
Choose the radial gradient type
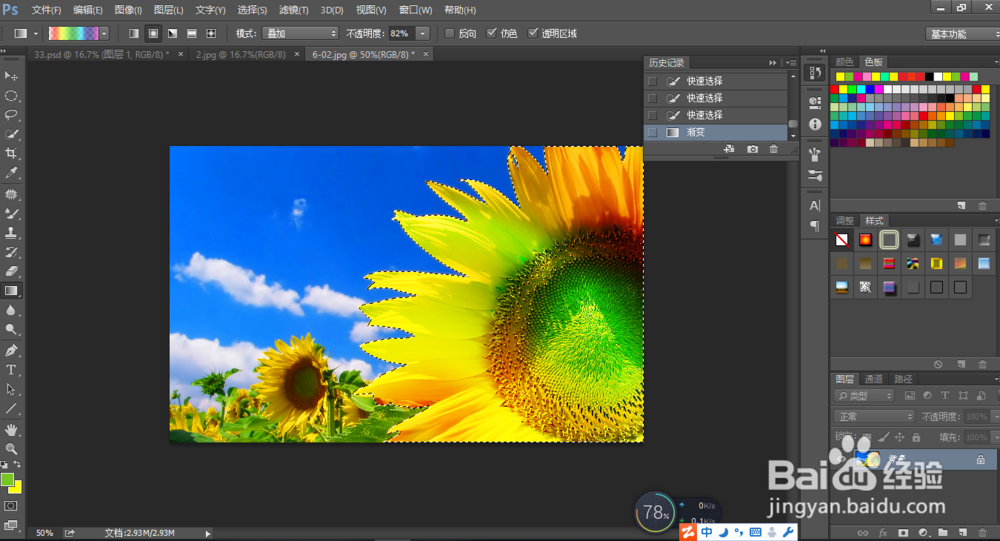(153, 33)
